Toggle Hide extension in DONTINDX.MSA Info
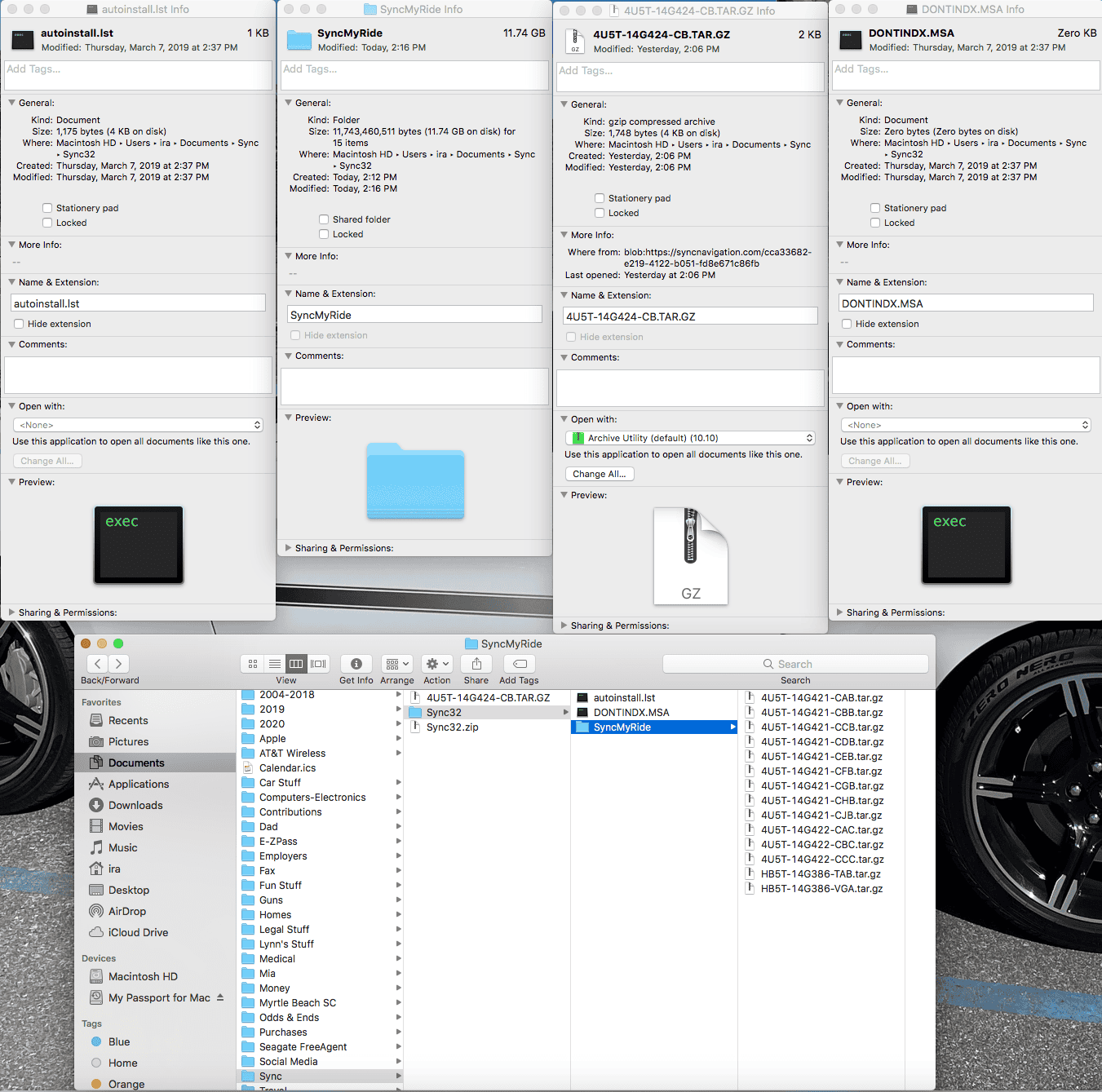Viewport: 1102px width, 1092px height. pos(847,324)
